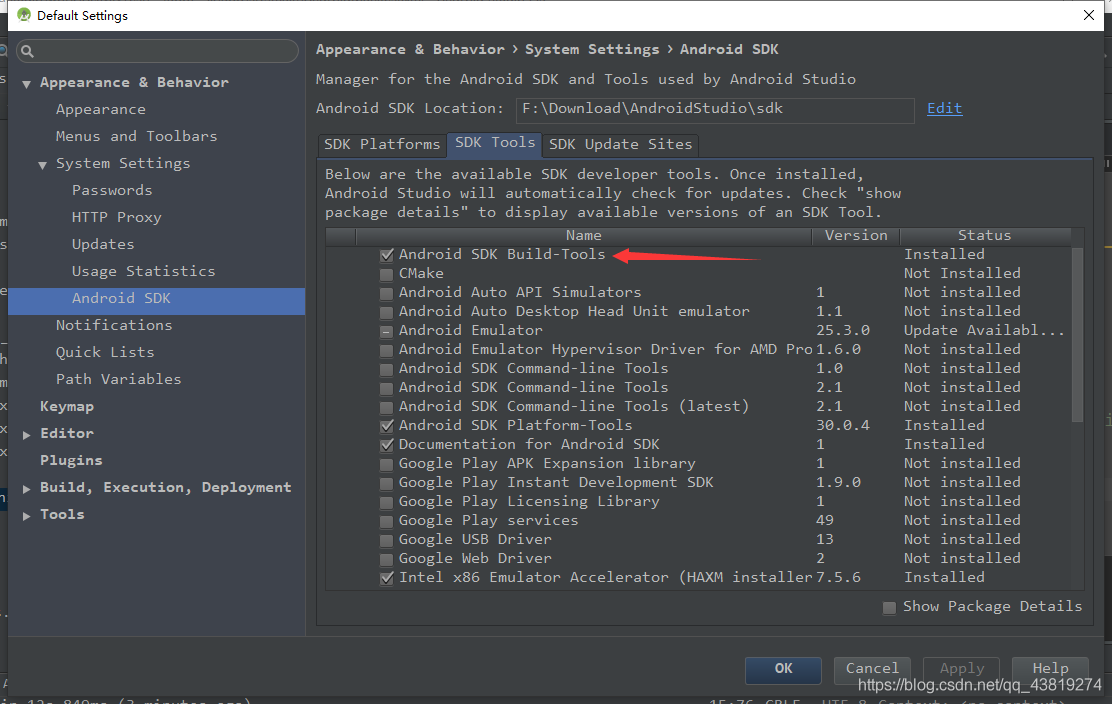Click version 30.0.4 of Platform-Tools

click(843, 425)
